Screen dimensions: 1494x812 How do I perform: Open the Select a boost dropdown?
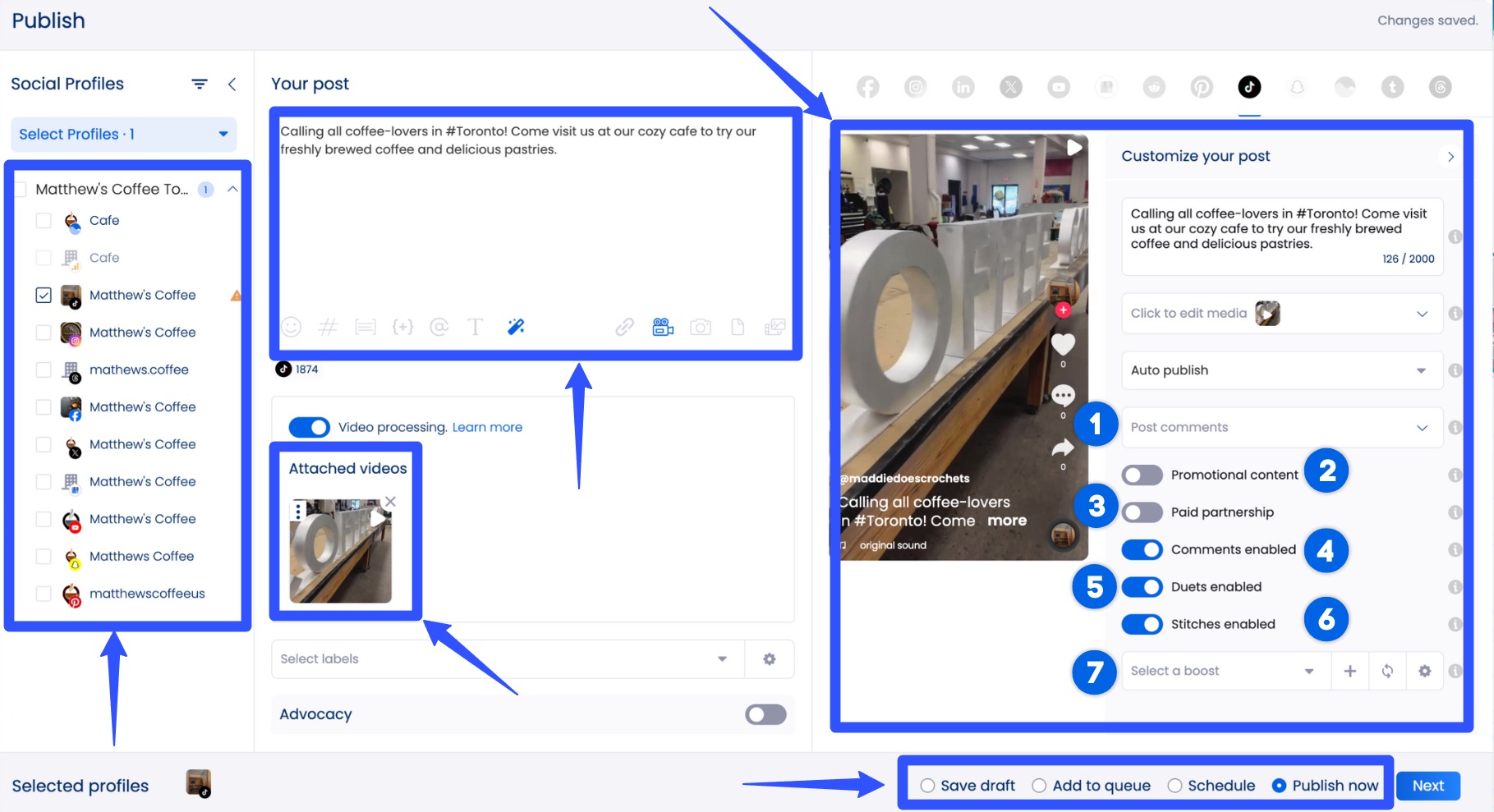(x=1223, y=671)
